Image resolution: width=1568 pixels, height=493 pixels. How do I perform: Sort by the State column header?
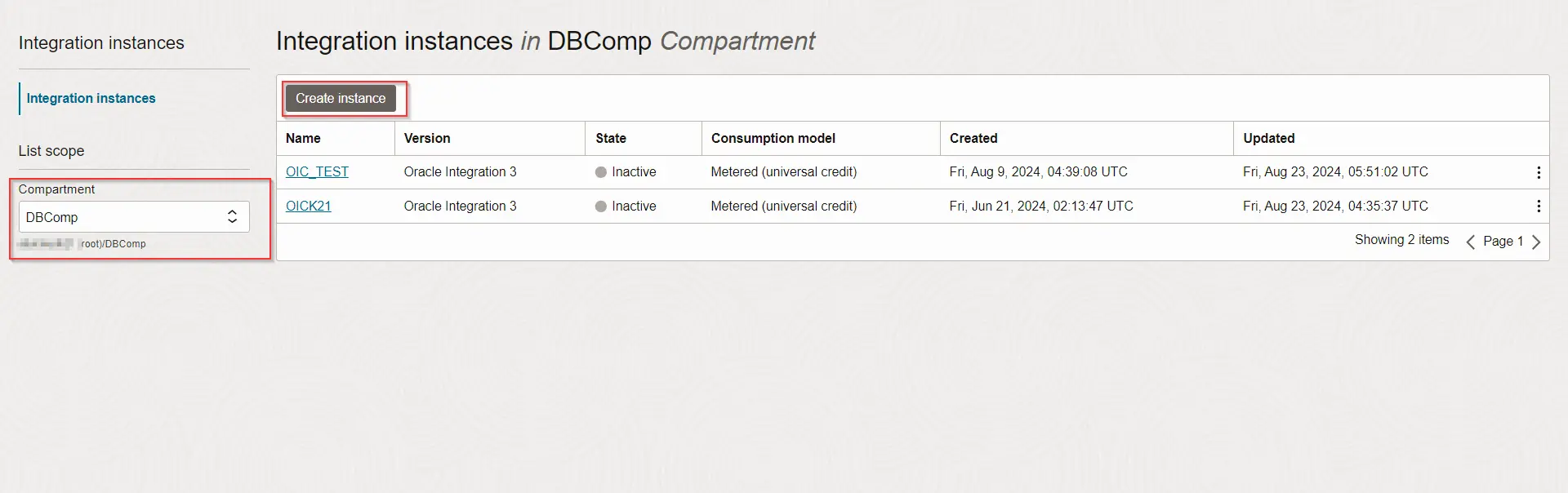(x=611, y=138)
